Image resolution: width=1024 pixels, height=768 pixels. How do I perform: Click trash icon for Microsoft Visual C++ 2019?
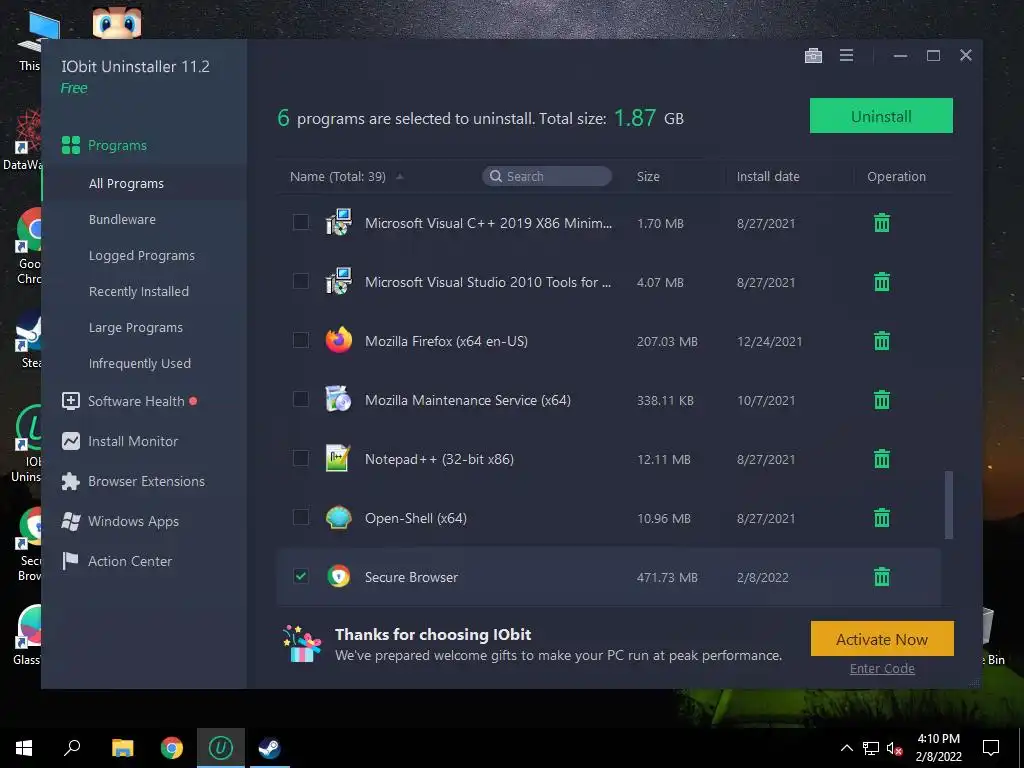click(x=882, y=223)
